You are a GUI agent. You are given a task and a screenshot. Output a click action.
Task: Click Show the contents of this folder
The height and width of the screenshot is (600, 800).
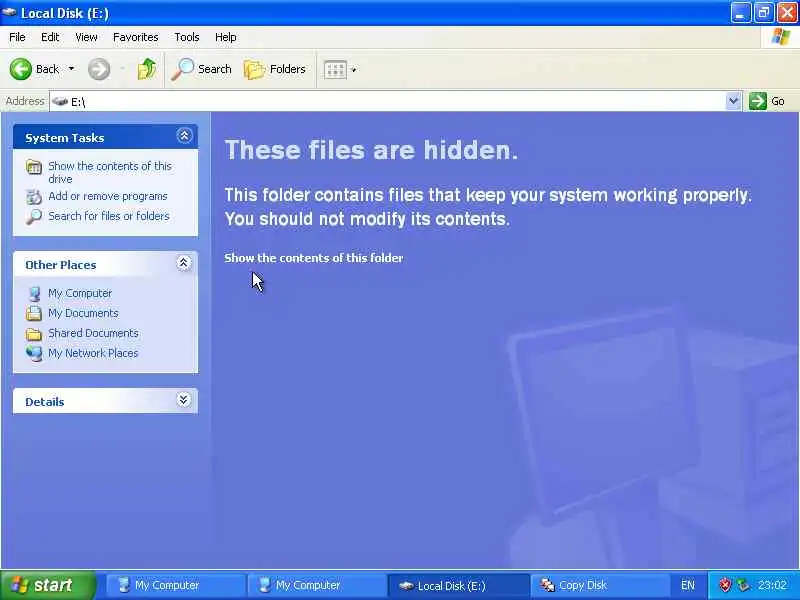(x=314, y=258)
